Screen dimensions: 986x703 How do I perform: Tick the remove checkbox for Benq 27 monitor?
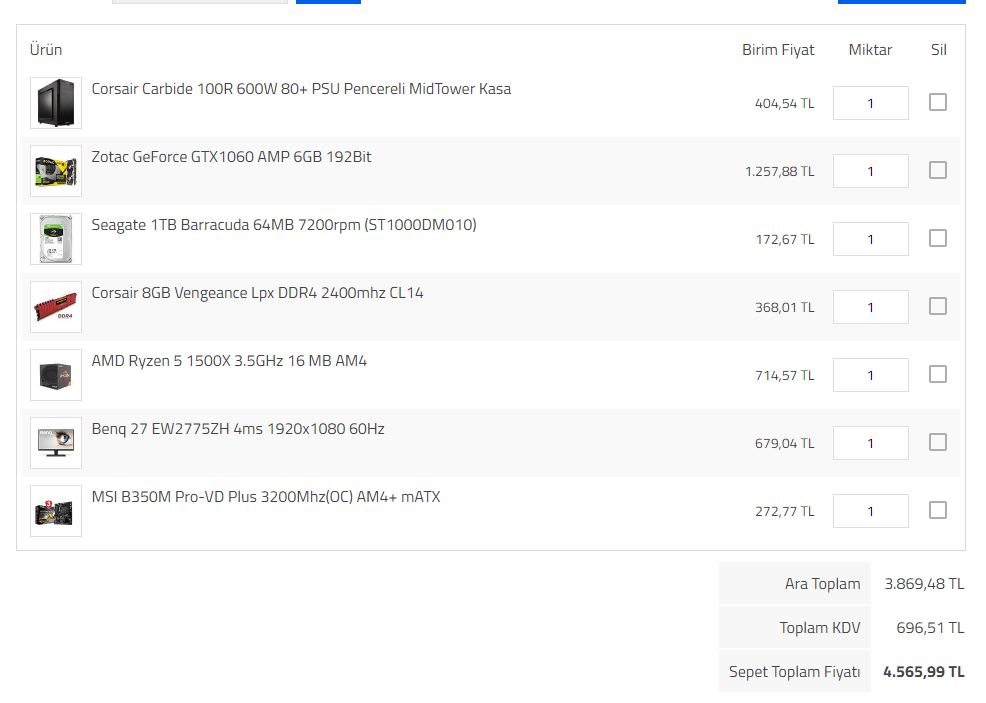pos(938,442)
